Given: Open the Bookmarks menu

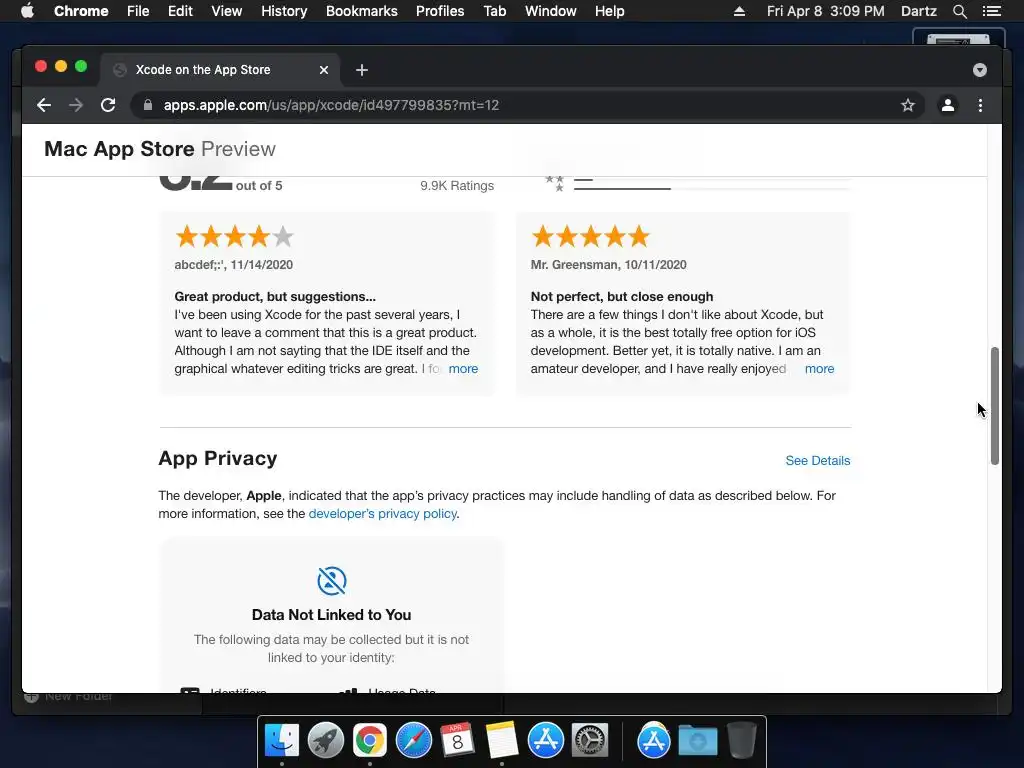Looking at the screenshot, I should [362, 11].
